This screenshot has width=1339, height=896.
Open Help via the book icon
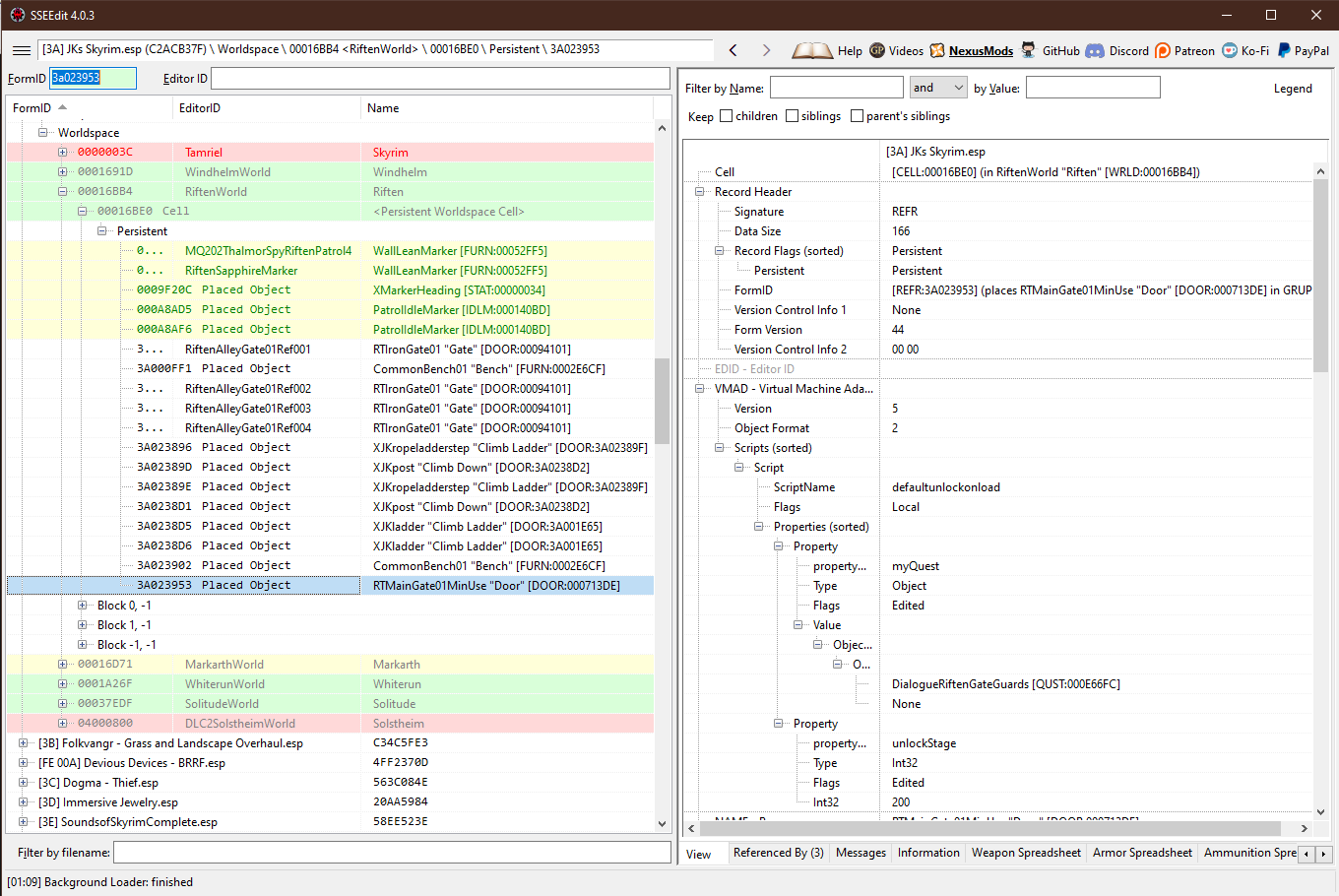point(813,50)
